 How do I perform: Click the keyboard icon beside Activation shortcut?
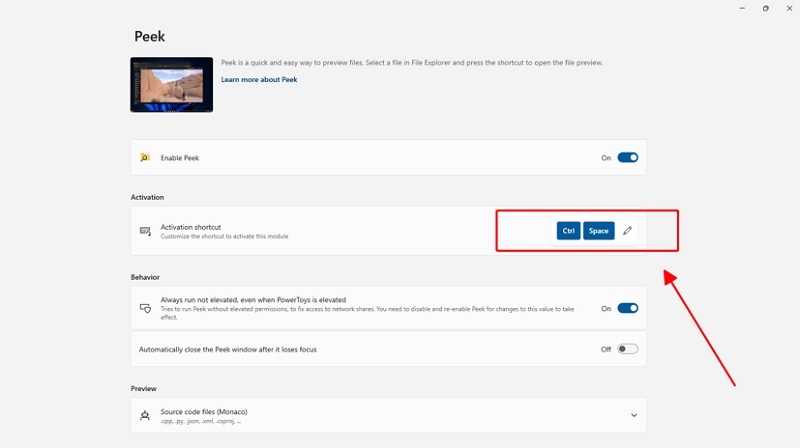(x=145, y=231)
